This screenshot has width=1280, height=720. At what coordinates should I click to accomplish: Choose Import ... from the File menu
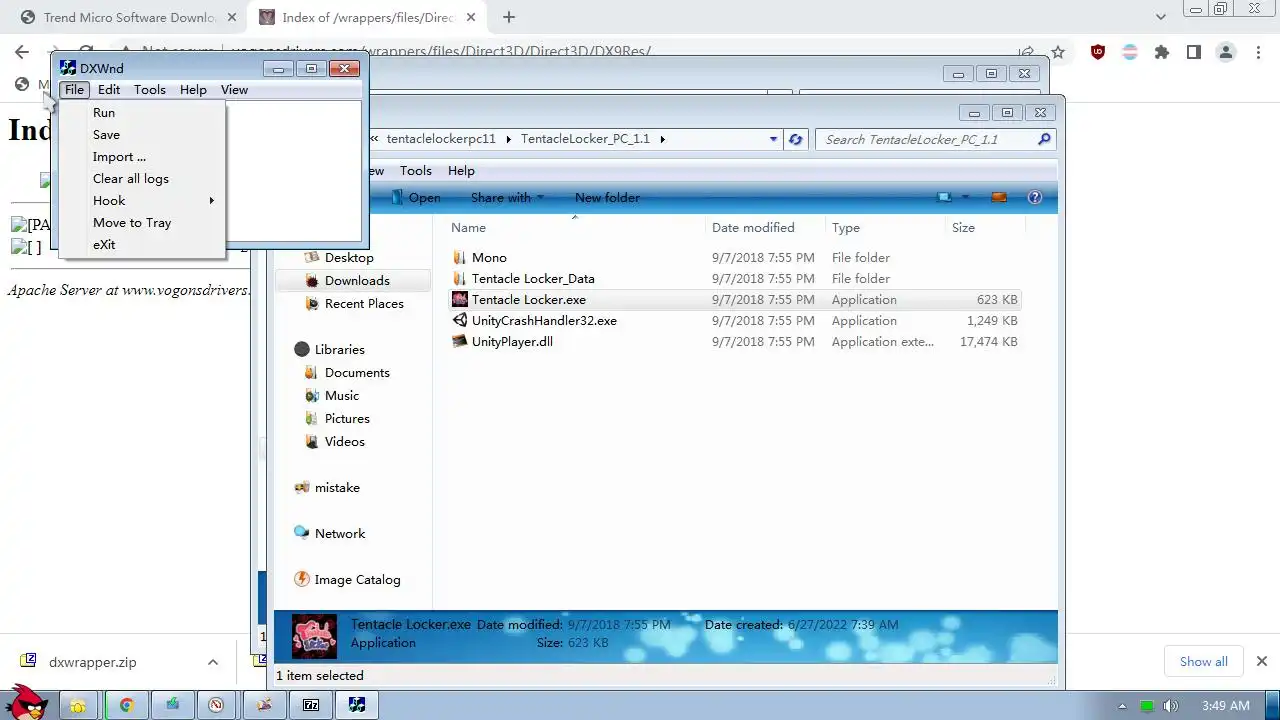tap(143, 157)
